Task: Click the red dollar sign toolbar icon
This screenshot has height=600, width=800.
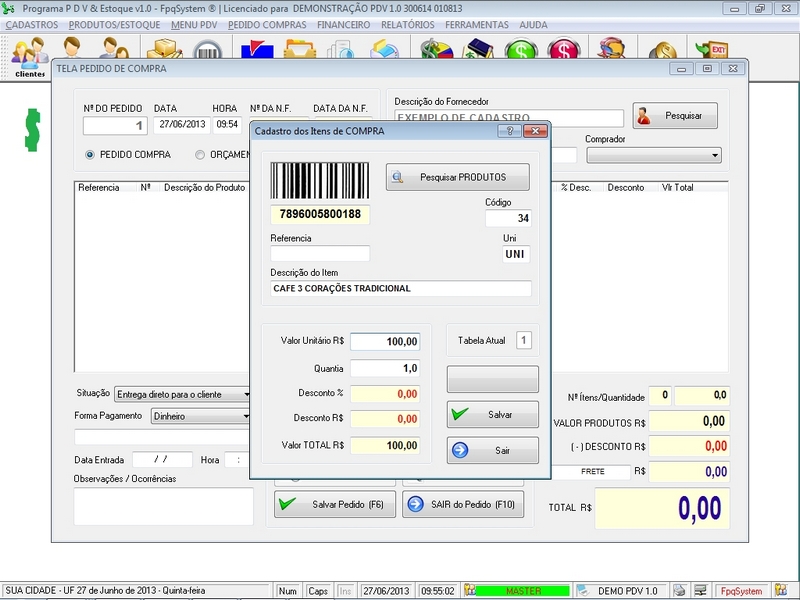Action: click(x=564, y=50)
